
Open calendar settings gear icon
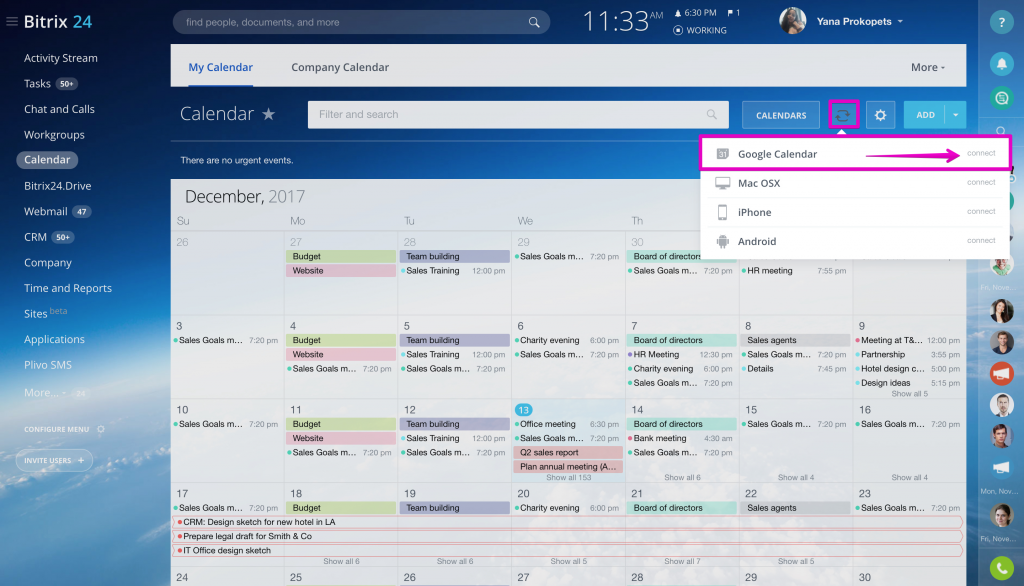tap(880, 115)
